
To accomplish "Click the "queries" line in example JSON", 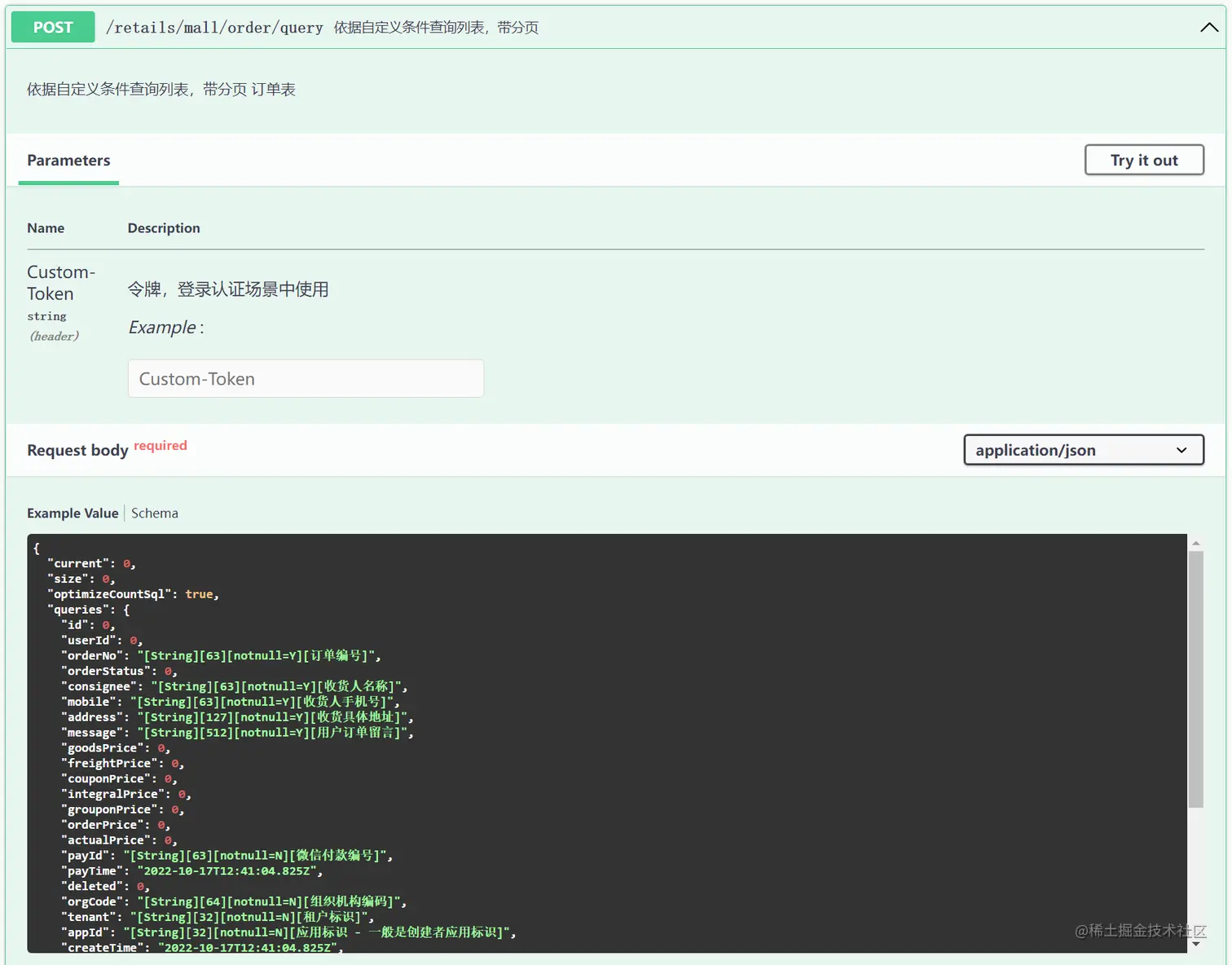I will [x=89, y=610].
